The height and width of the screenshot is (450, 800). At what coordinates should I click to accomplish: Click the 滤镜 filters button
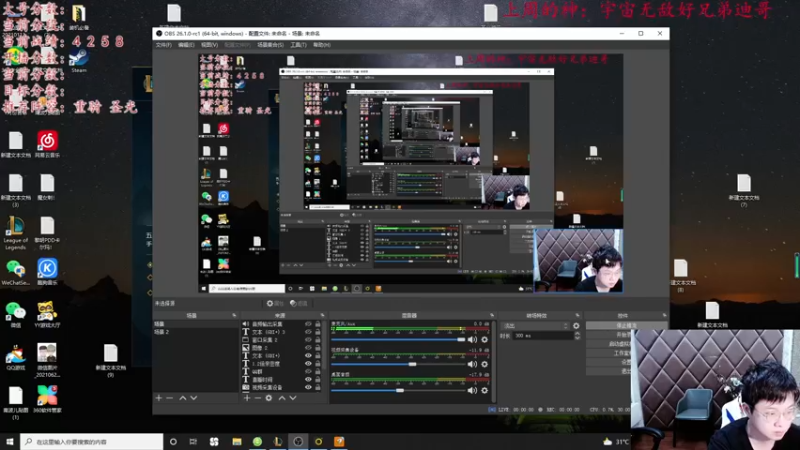pyautogui.click(x=299, y=304)
